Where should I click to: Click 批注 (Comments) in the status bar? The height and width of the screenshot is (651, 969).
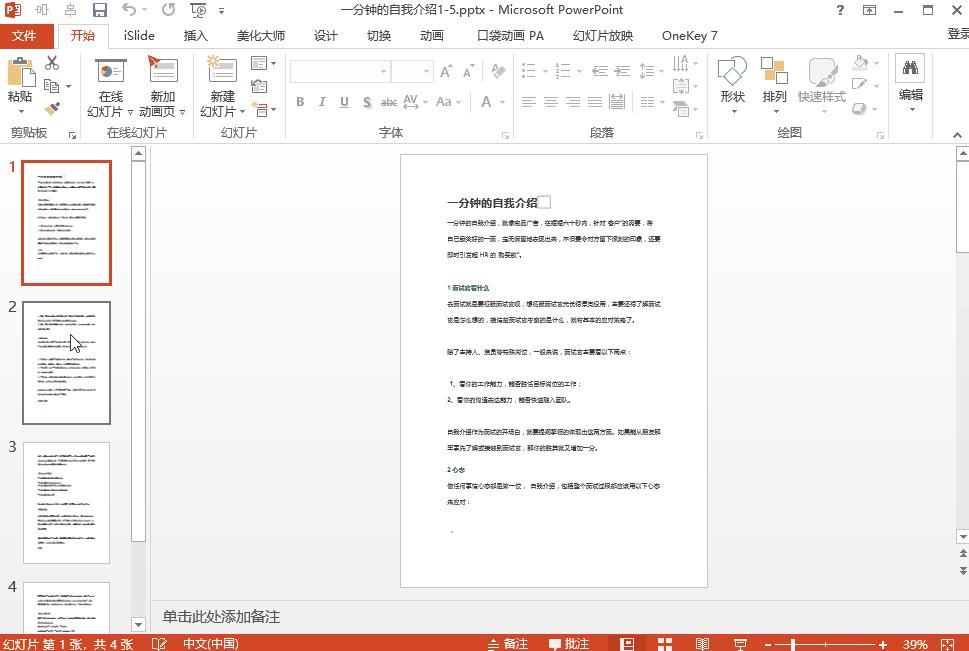[x=573, y=644]
